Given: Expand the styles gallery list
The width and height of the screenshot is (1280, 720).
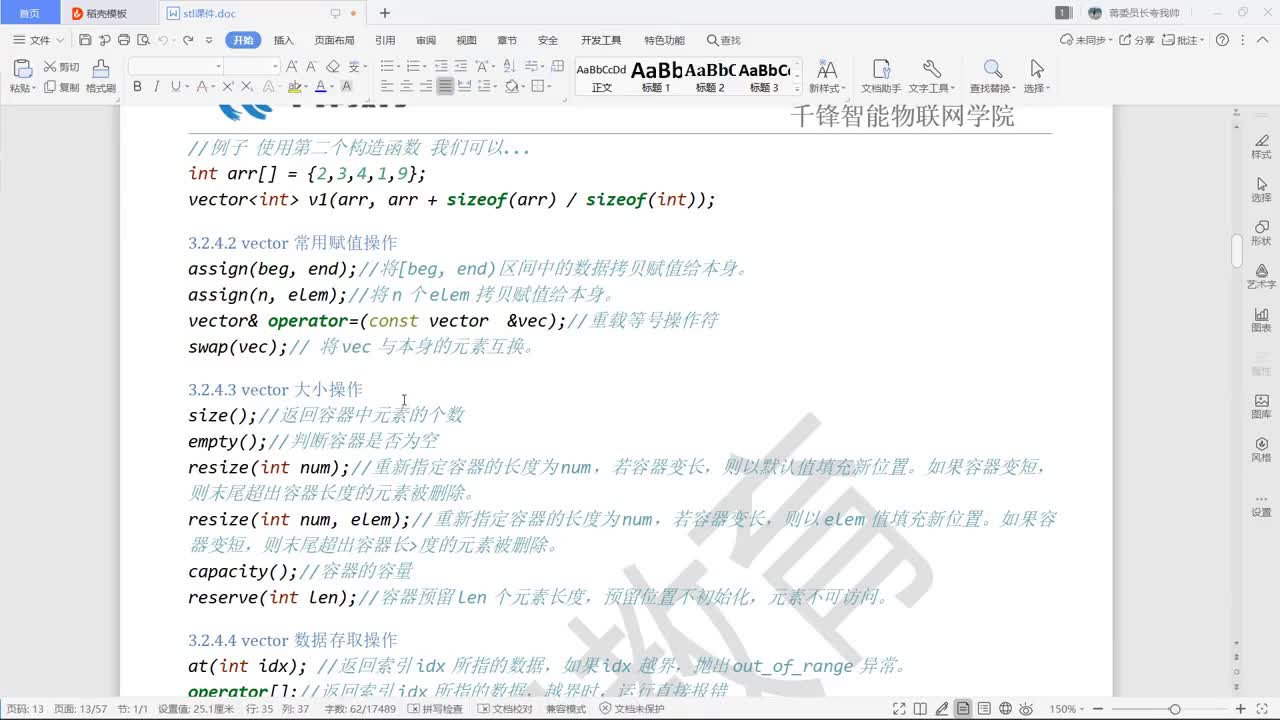Looking at the screenshot, I should (796, 89).
